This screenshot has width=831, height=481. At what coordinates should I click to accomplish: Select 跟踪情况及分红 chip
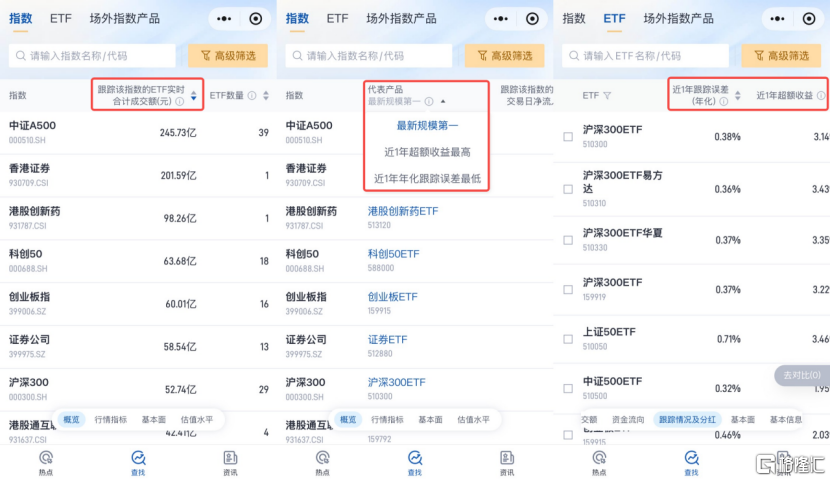tap(687, 420)
